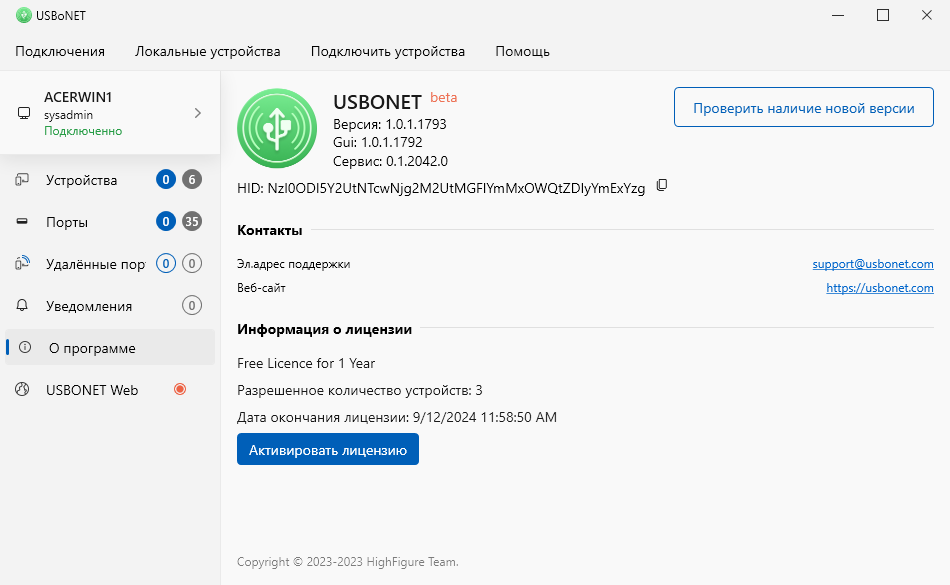Screen dimensions: 950x585
Task: Open the Локальные устройства menu
Action: coord(208,51)
